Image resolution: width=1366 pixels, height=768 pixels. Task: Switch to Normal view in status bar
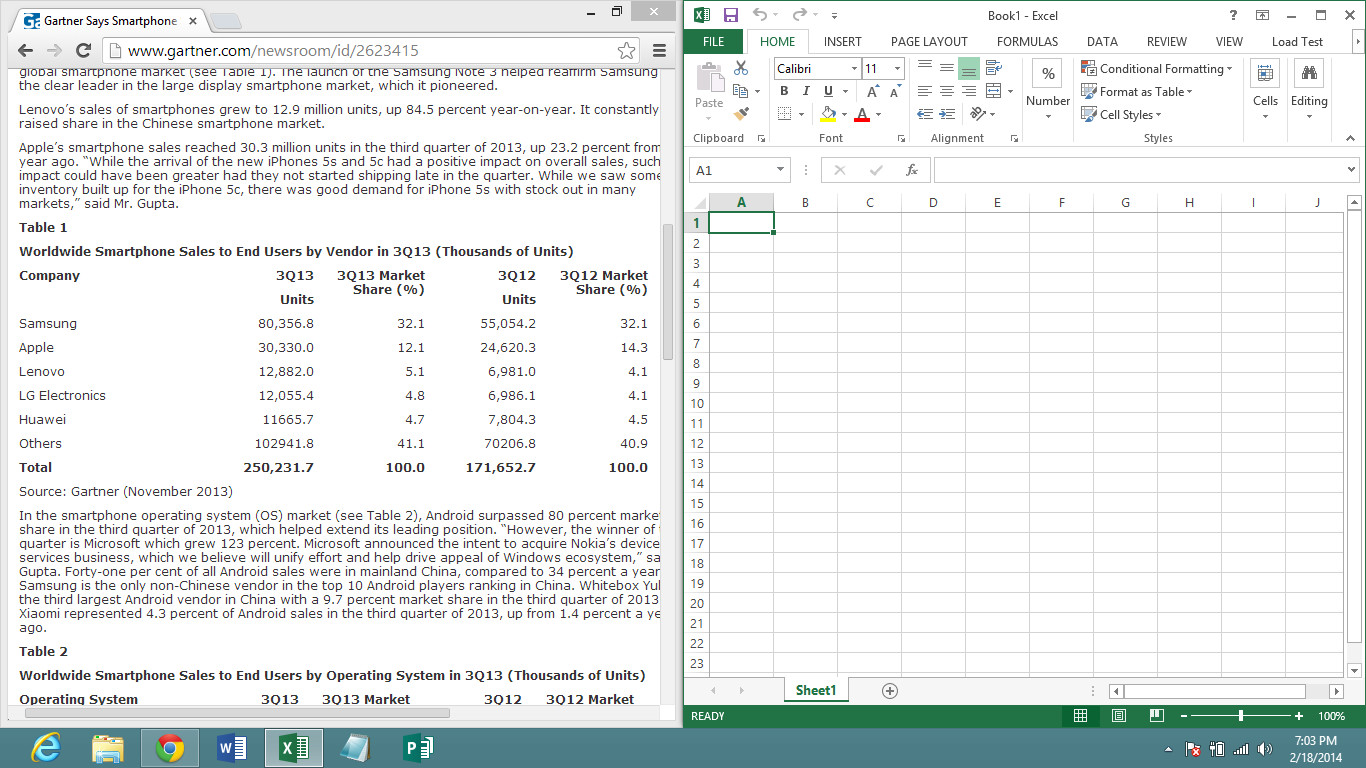coord(1080,716)
